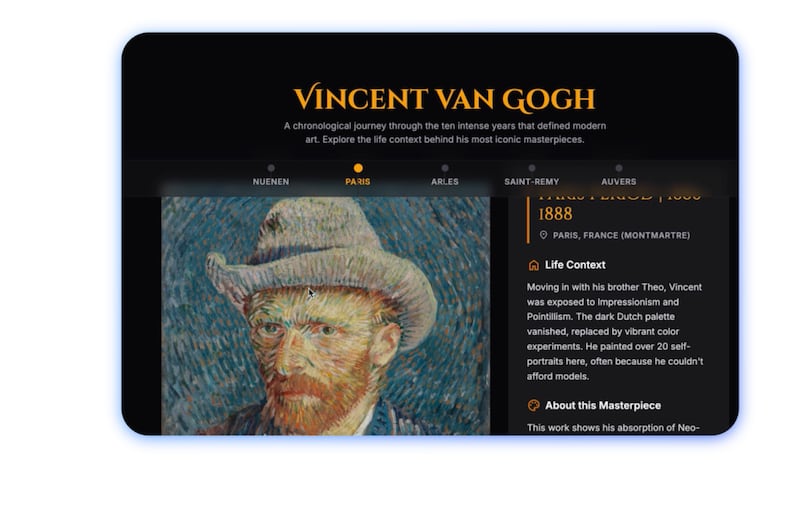
Task: Click the Life Context paragraph about brother Theo
Action: click(x=615, y=332)
